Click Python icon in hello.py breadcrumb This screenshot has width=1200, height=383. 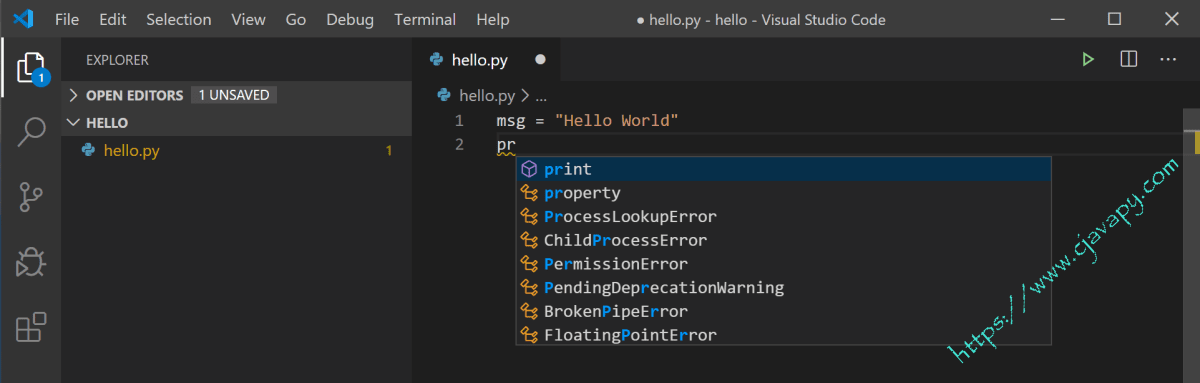click(x=445, y=96)
